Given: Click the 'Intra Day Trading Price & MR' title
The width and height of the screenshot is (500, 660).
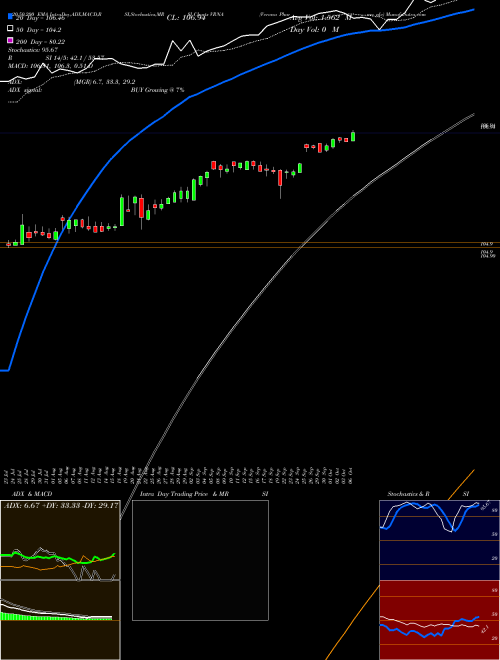Looking at the screenshot, I should tap(184, 494).
